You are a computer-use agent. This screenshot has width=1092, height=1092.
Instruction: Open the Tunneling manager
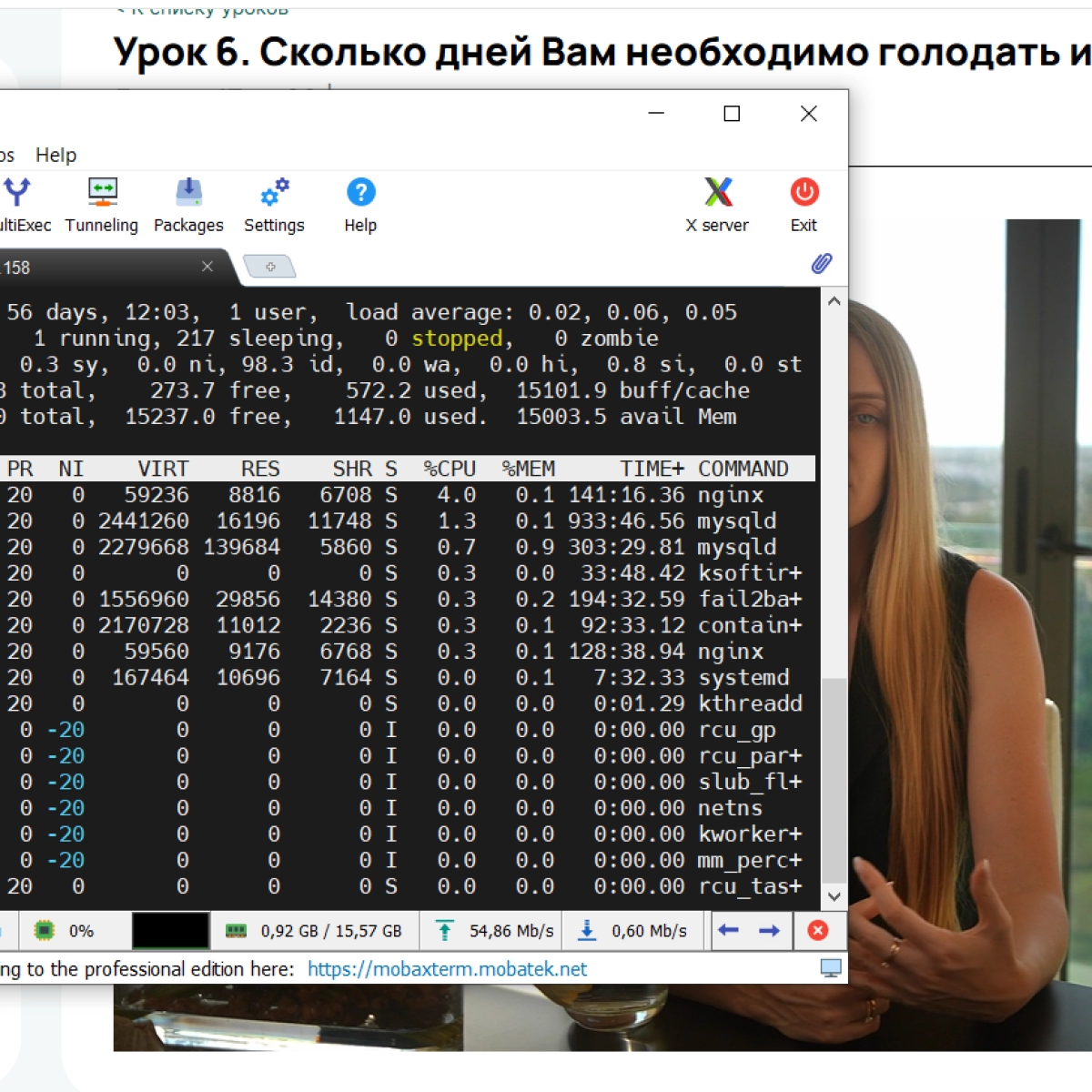101,205
